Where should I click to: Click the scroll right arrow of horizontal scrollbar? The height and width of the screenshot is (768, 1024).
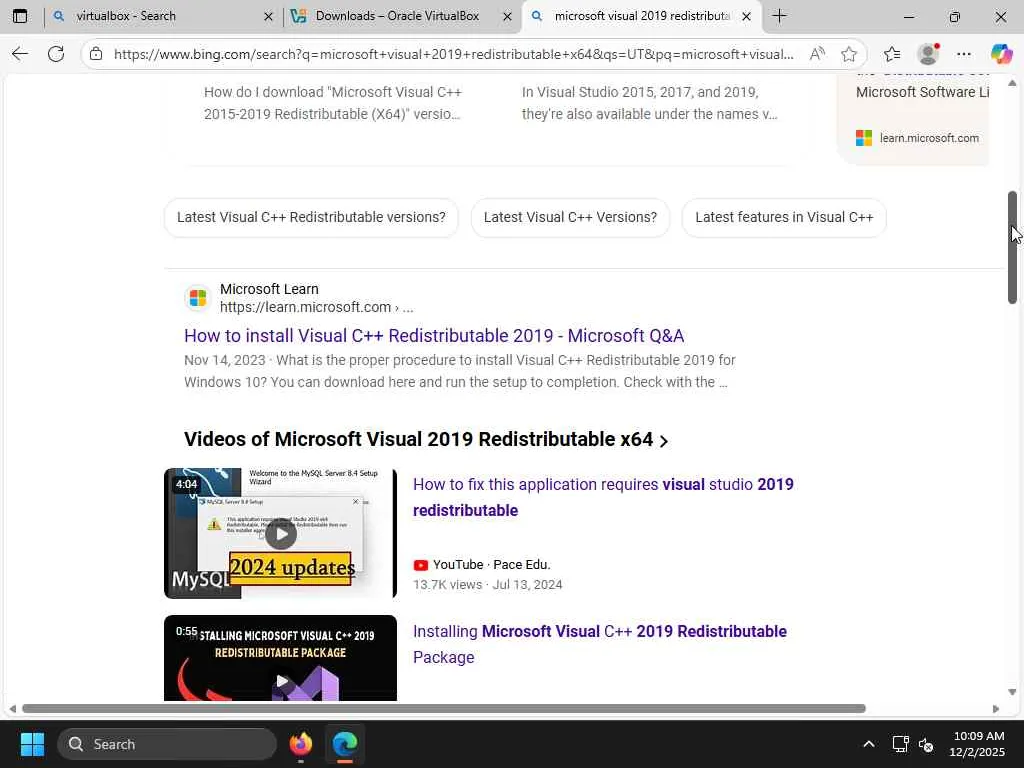[995, 709]
